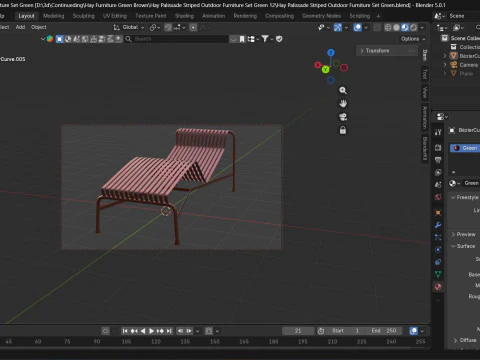This screenshot has height=360, width=480.
Task: Expand the Transform panel
Action: coord(387,51)
